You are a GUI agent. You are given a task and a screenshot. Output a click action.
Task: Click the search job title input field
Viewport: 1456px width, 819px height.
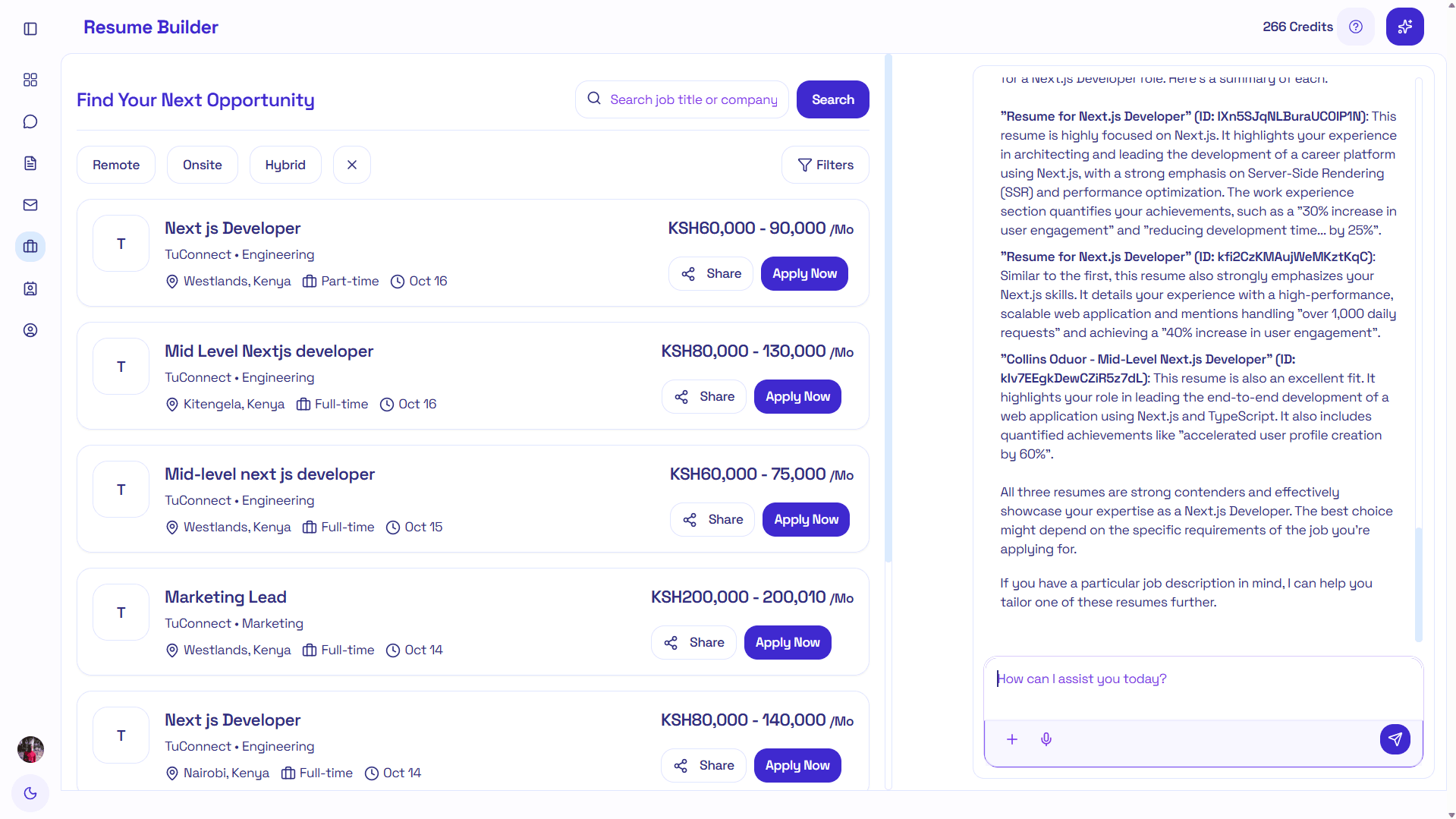pyautogui.click(x=681, y=99)
